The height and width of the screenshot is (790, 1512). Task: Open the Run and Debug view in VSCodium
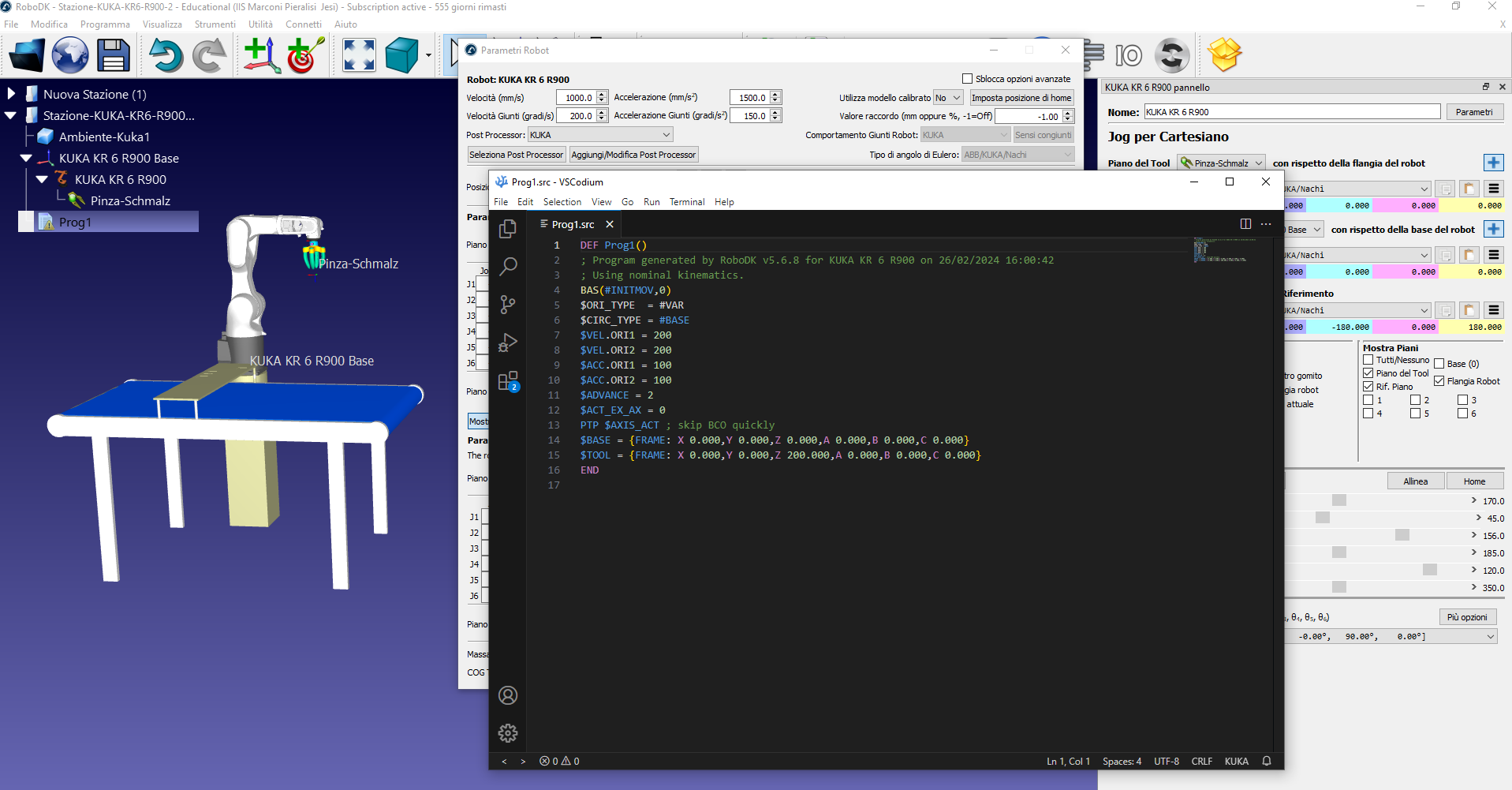508,343
